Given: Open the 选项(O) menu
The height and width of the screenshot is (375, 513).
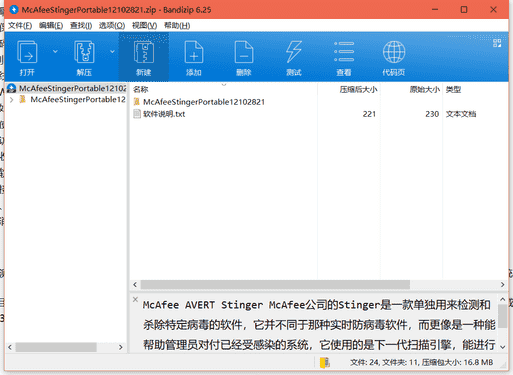Looking at the screenshot, I should point(112,25).
